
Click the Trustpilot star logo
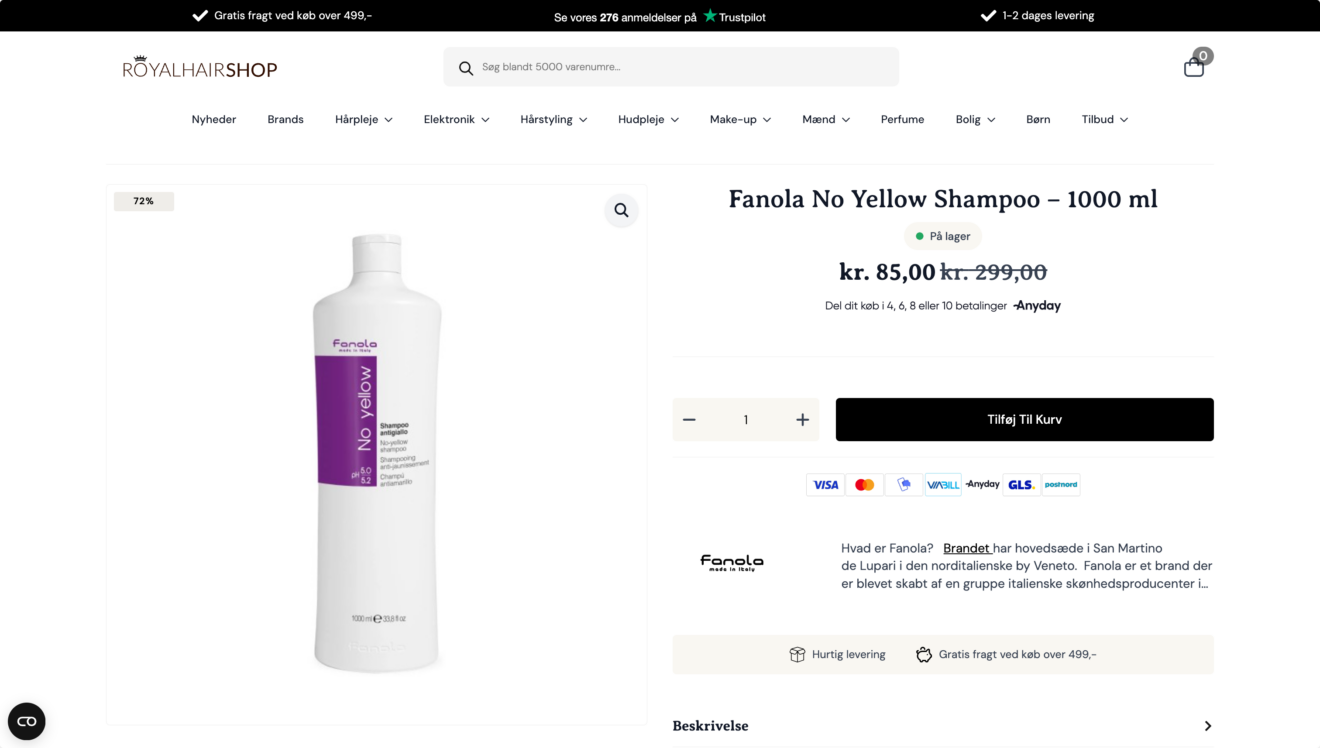pyautogui.click(x=710, y=16)
